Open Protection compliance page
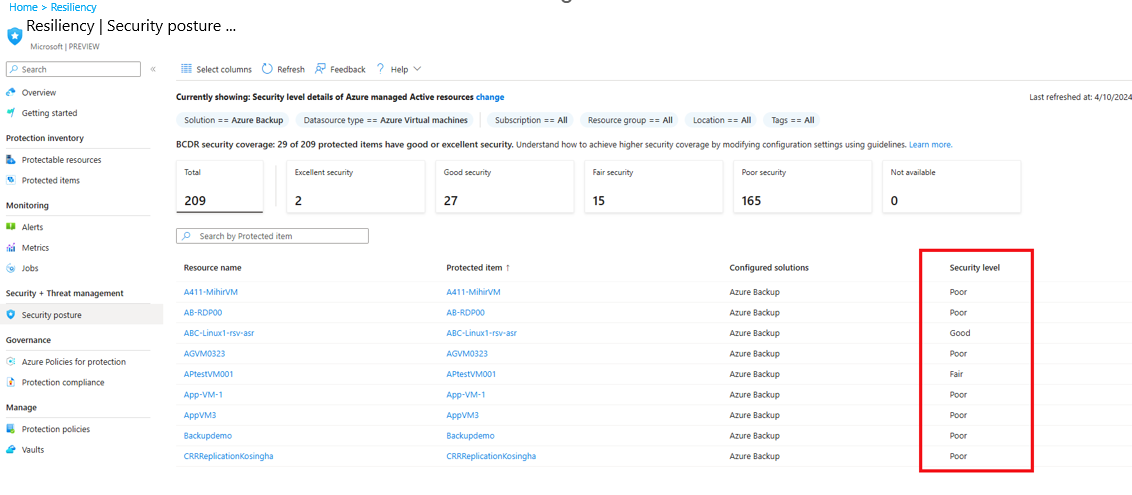1132x495 pixels. point(63,382)
